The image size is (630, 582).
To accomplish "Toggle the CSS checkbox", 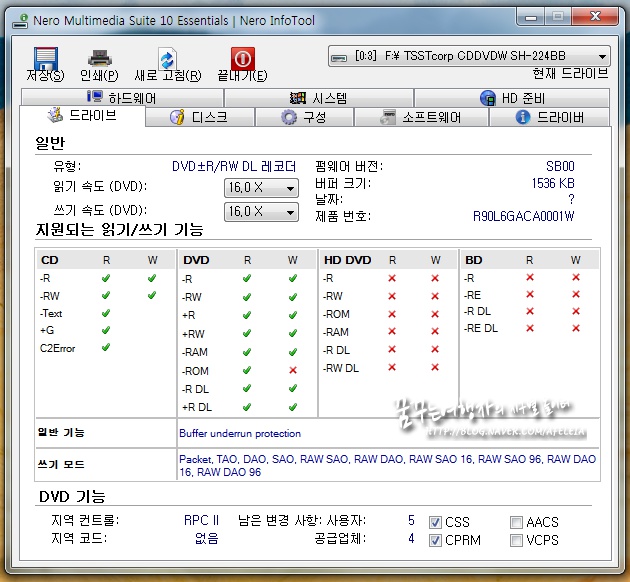I will tap(436, 522).
